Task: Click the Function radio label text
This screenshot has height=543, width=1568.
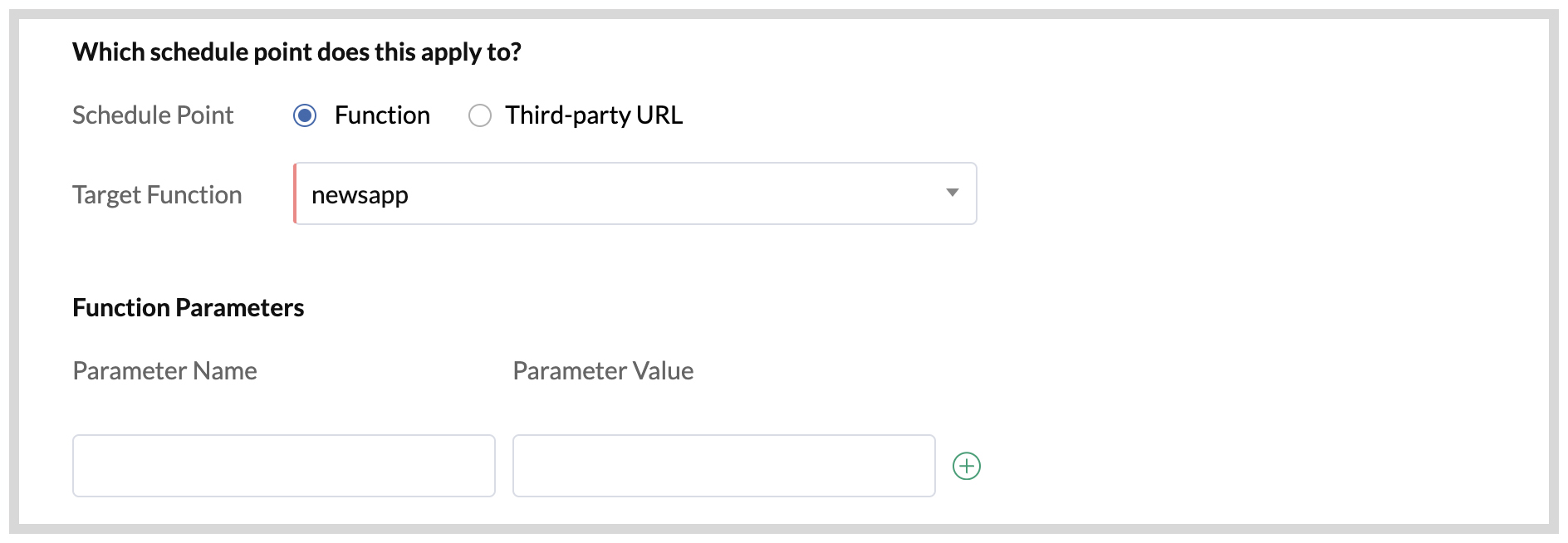Action: point(382,115)
